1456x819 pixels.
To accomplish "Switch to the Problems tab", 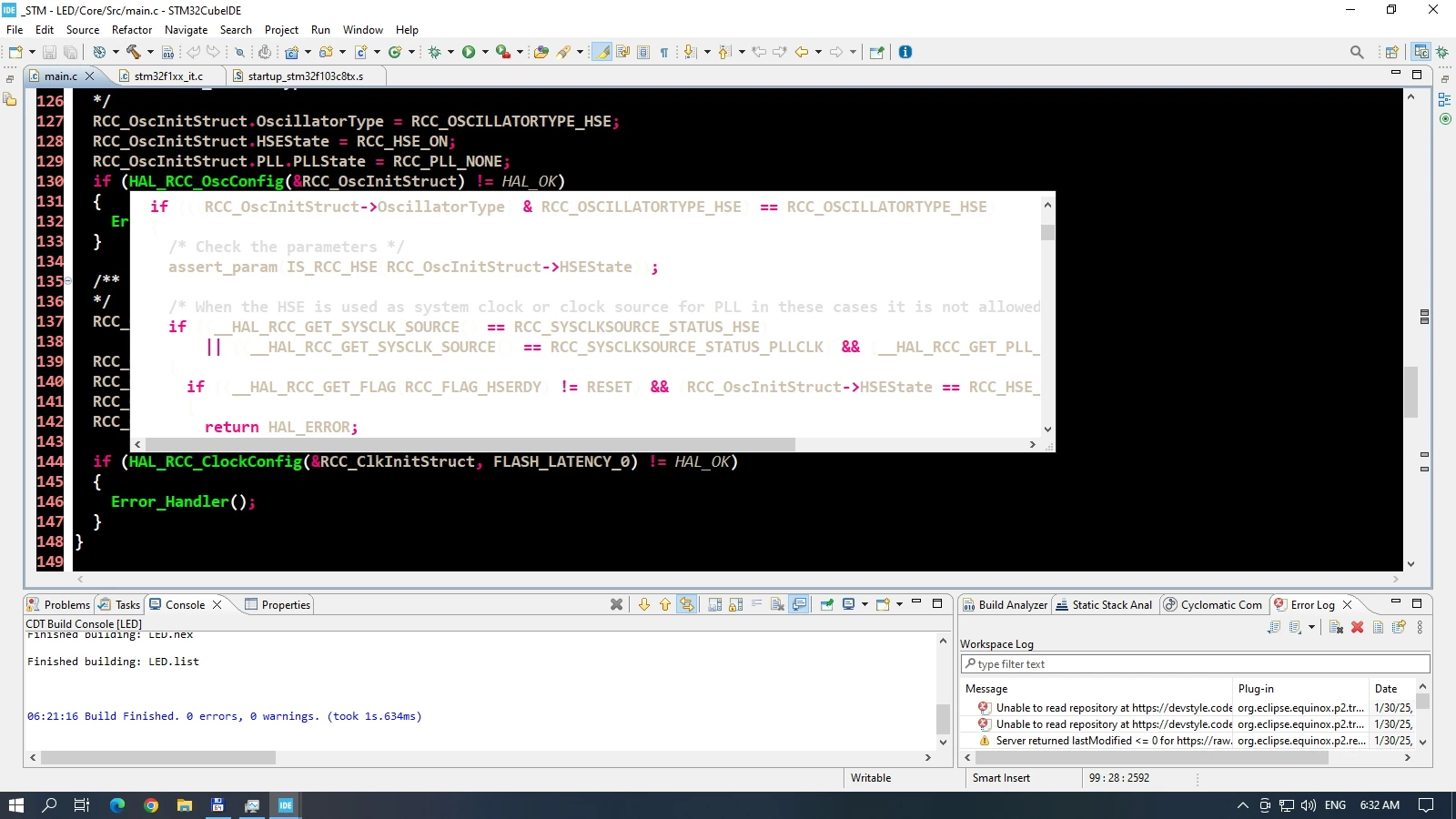I will point(58,605).
